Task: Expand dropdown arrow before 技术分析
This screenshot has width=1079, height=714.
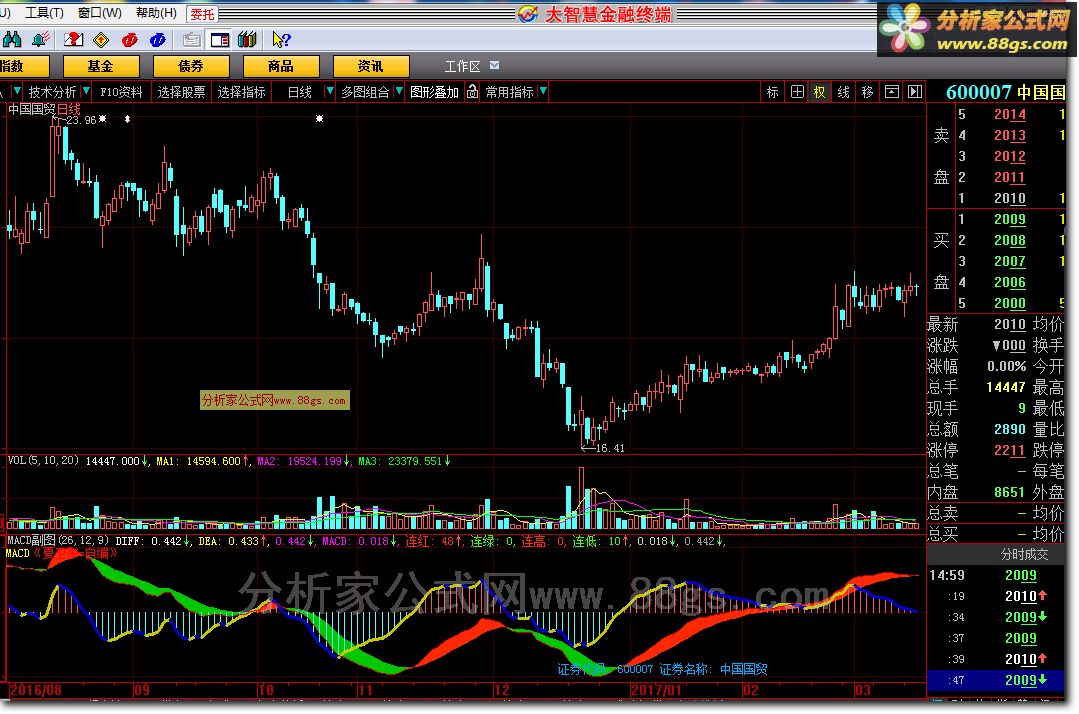Action: point(17,91)
